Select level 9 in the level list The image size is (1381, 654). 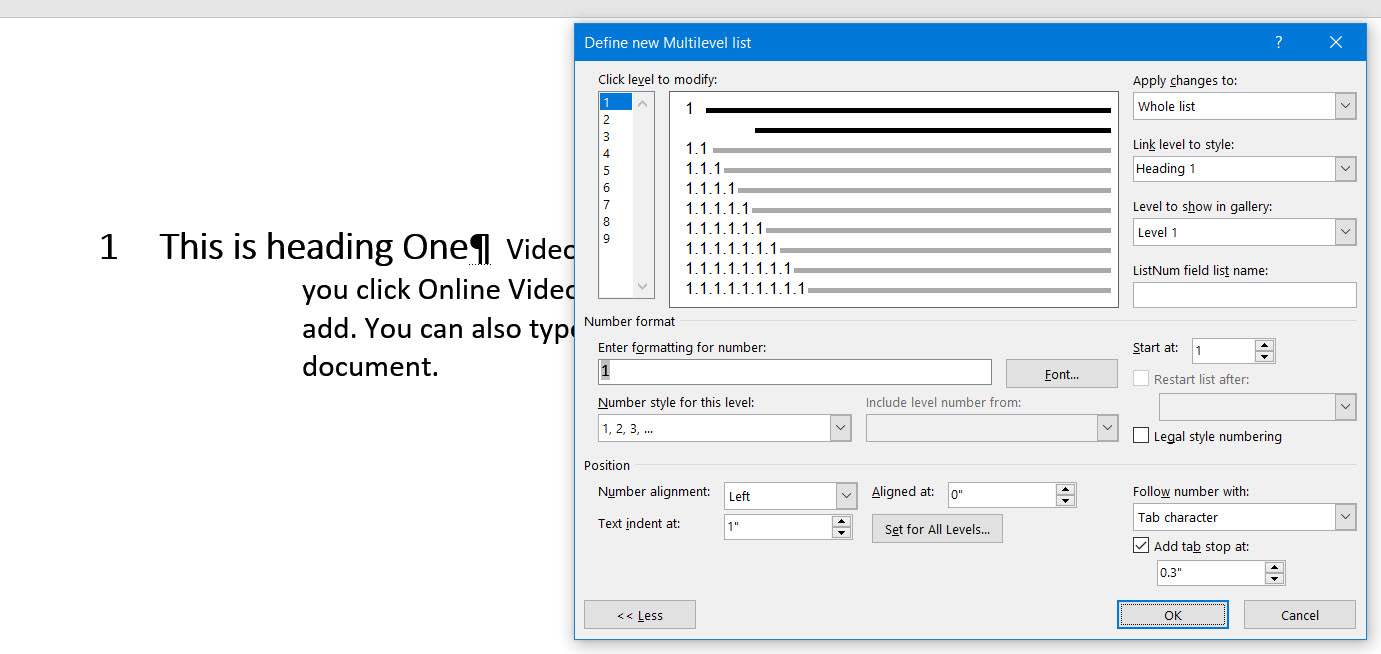point(610,238)
